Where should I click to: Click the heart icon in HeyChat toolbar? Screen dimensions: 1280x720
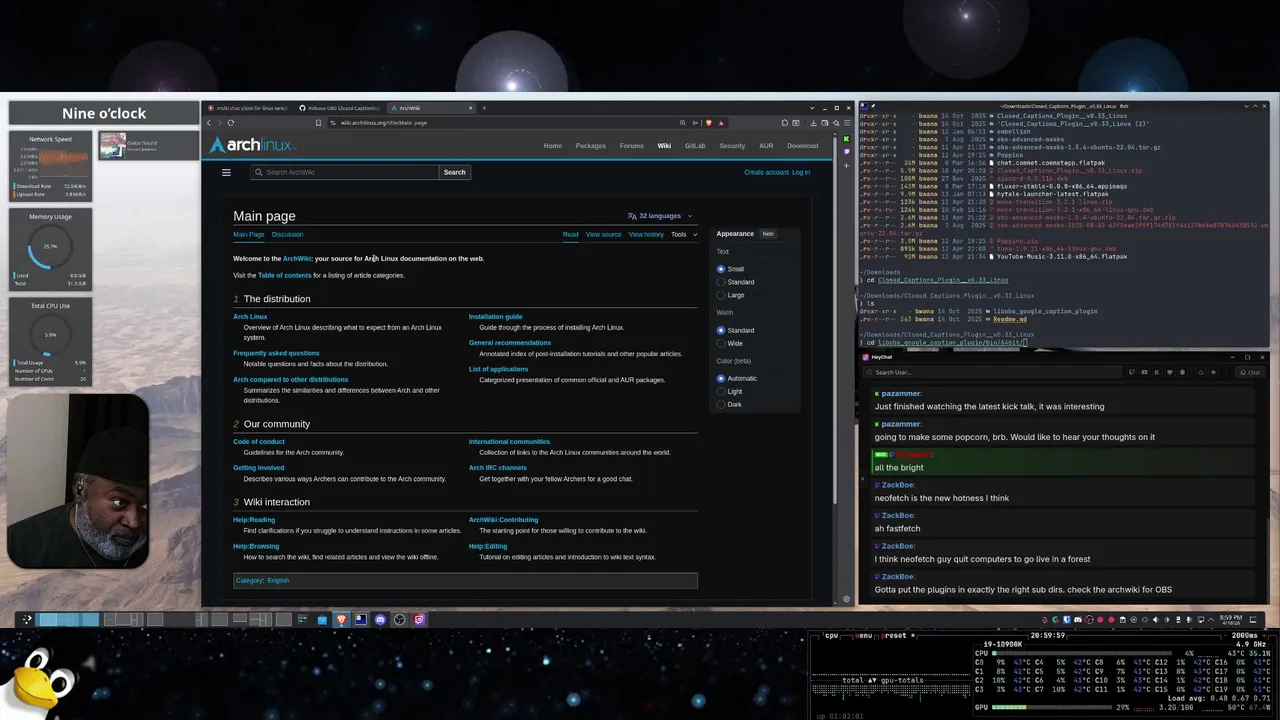point(1170,372)
